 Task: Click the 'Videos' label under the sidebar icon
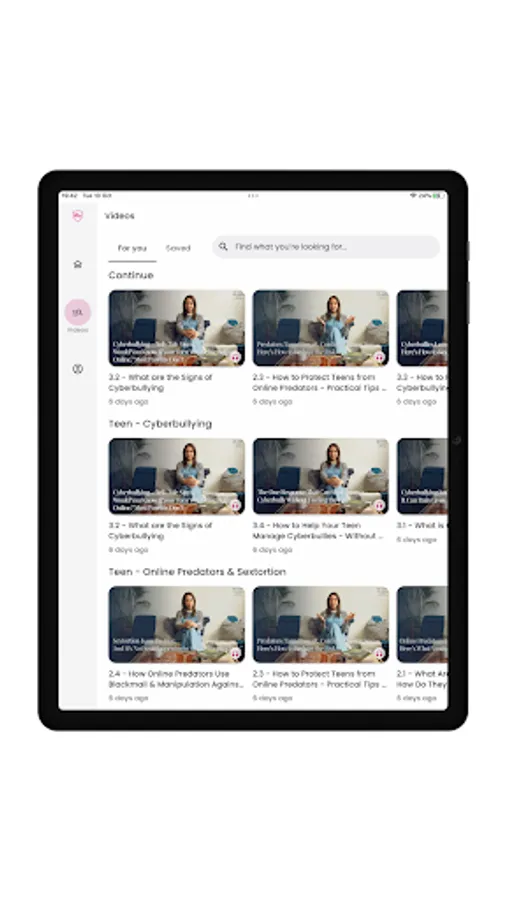coord(77,331)
